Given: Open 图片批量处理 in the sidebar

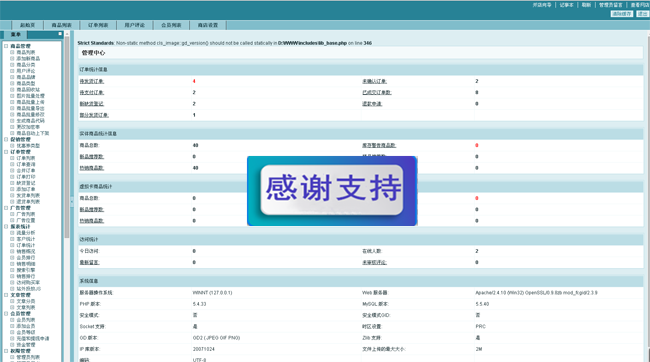Looking at the screenshot, I should point(30,96).
